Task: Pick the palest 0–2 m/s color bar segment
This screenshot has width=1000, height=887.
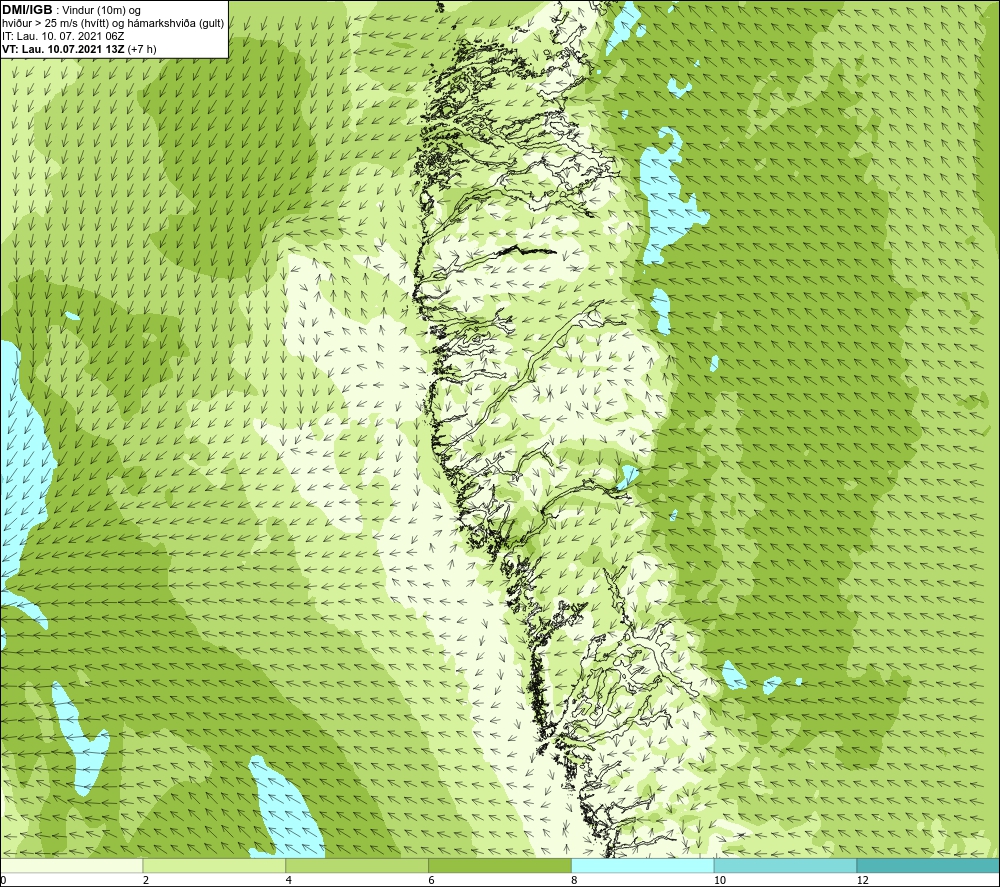Action: (x=71, y=865)
